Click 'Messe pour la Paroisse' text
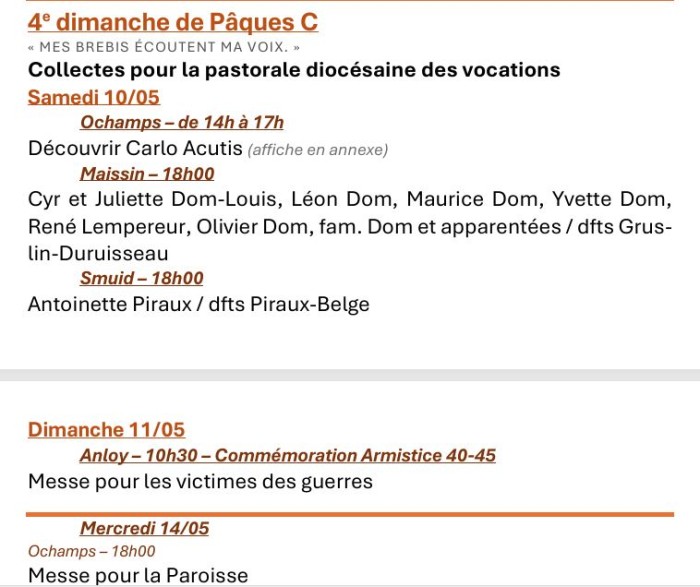 coord(138,575)
